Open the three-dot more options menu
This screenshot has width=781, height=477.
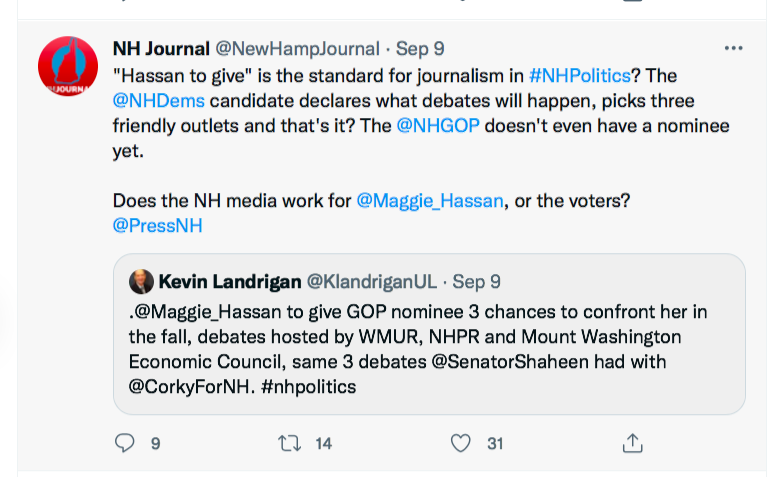733,48
